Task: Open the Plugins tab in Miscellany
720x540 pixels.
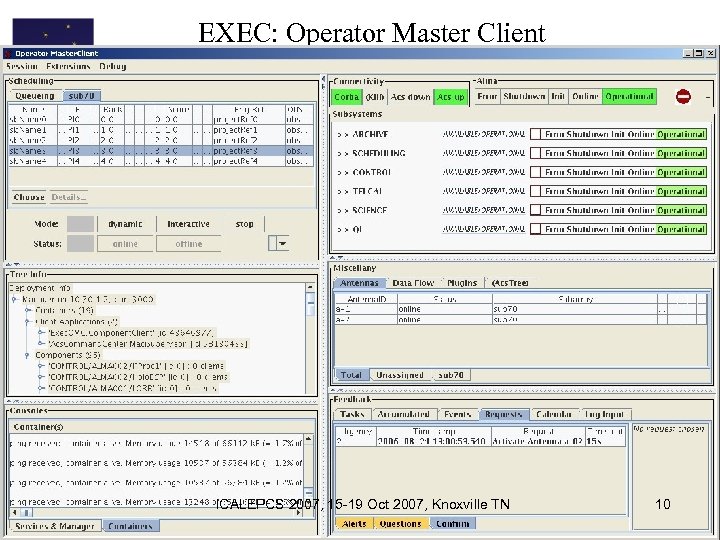Action: click(461, 283)
